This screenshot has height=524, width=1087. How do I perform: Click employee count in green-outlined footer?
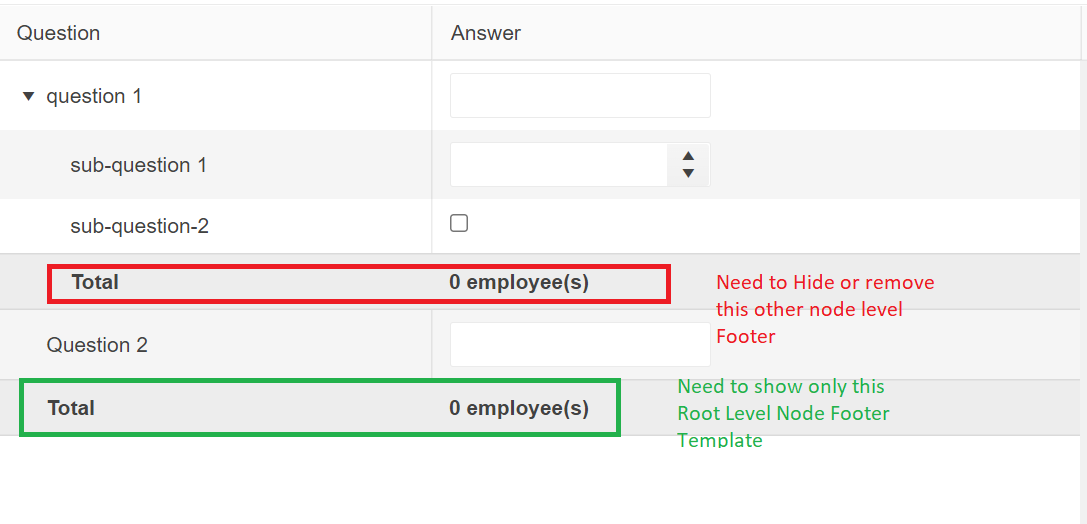pyautogui.click(x=519, y=408)
